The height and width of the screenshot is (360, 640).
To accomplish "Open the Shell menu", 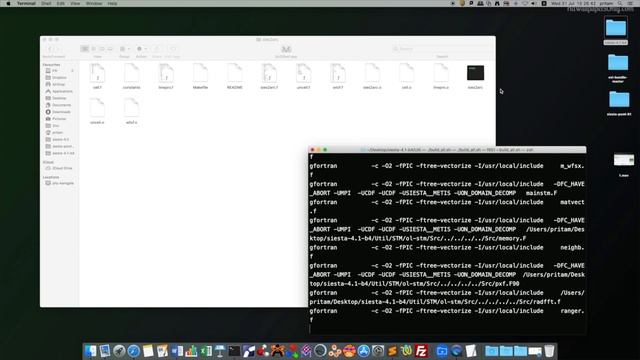I will (x=46, y=3).
